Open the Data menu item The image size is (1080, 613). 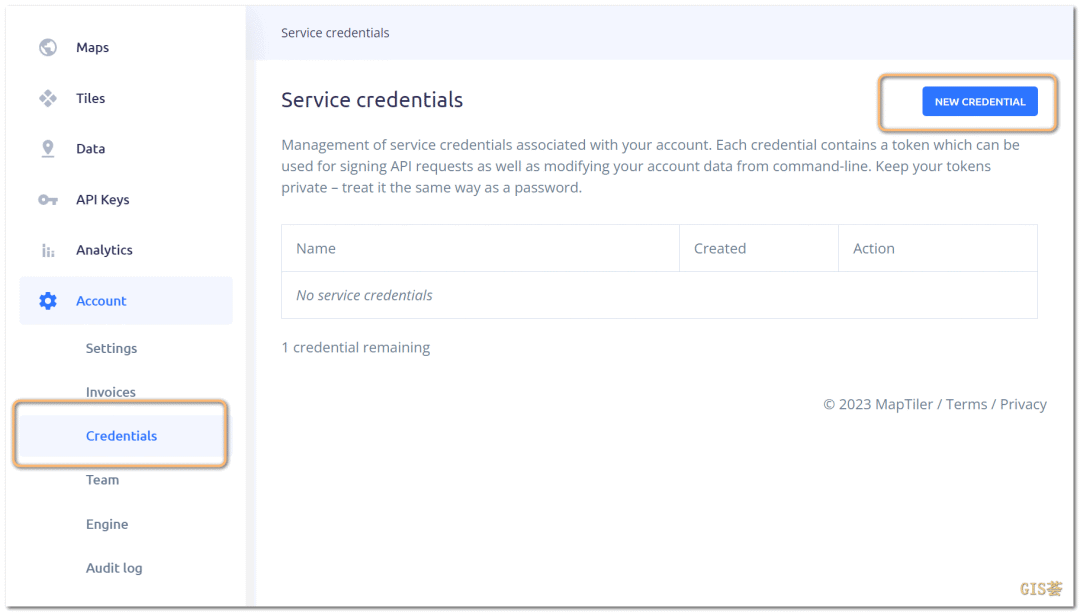(x=90, y=149)
